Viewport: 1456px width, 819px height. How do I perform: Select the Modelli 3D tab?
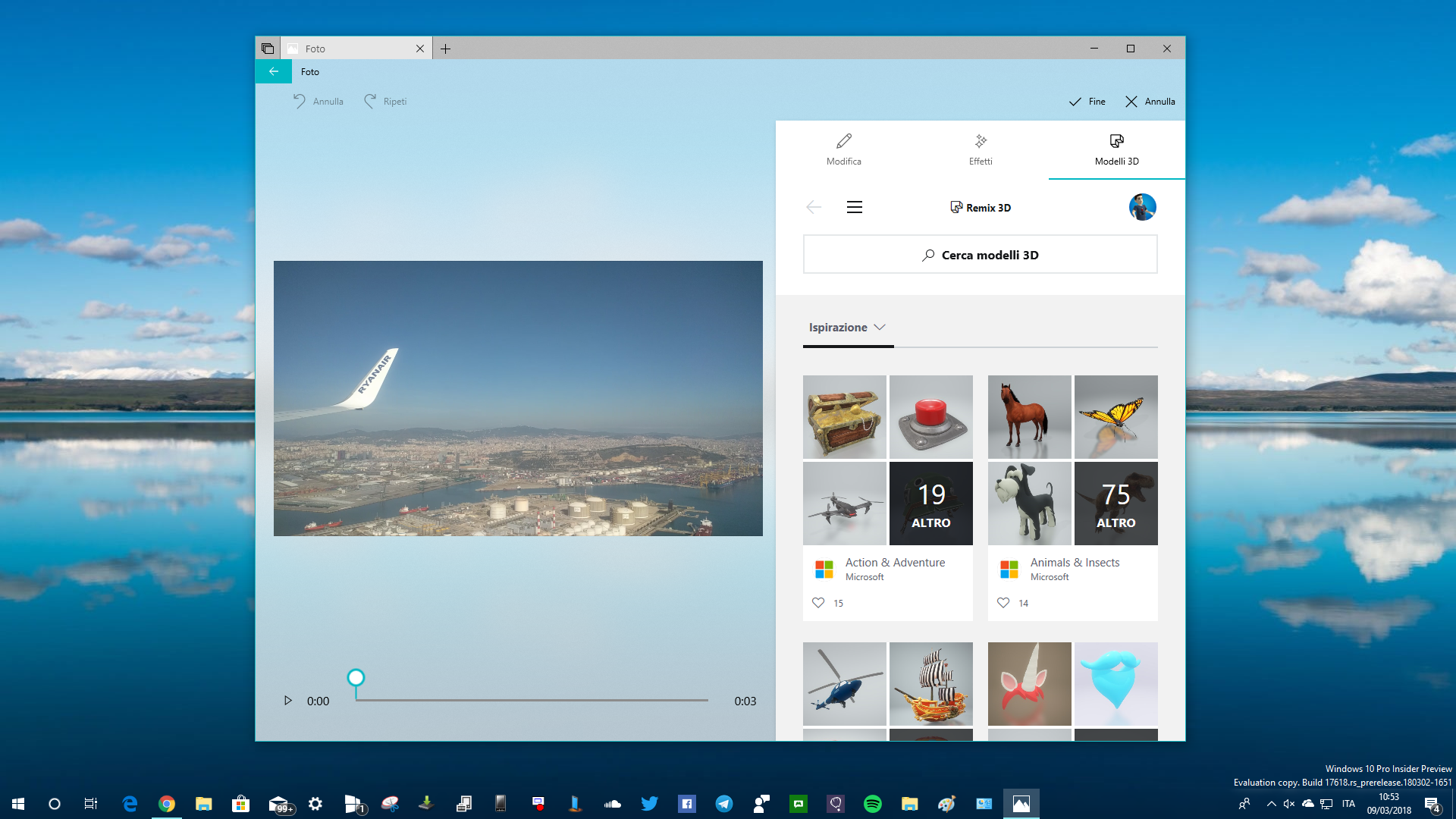coord(1117,149)
